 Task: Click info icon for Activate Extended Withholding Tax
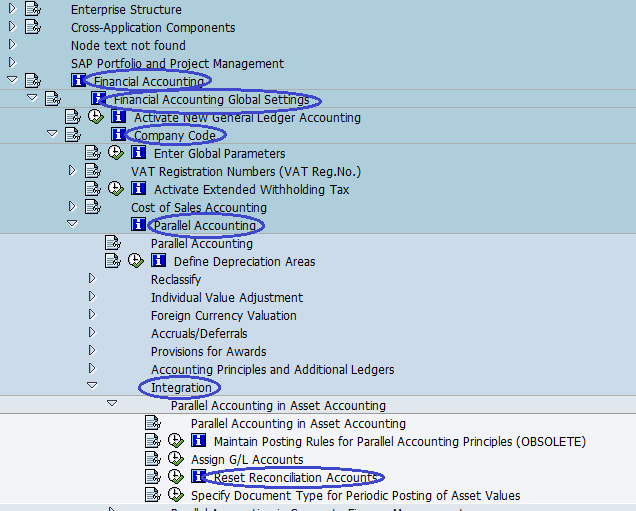coord(138,188)
